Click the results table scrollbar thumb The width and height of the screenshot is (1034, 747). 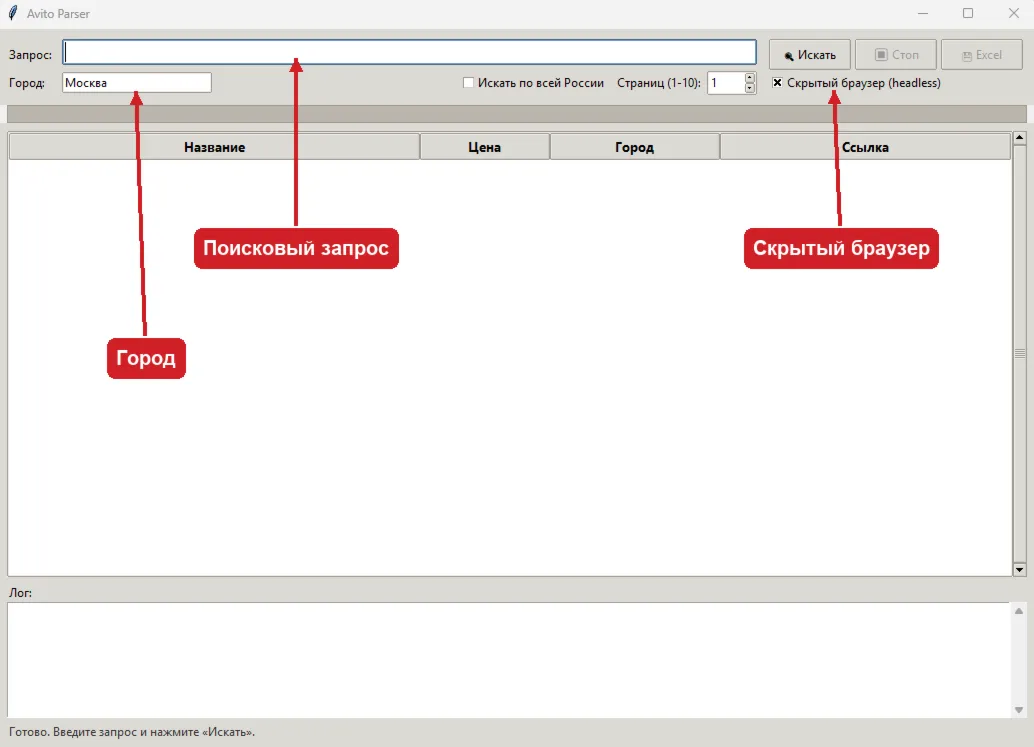(x=1019, y=353)
